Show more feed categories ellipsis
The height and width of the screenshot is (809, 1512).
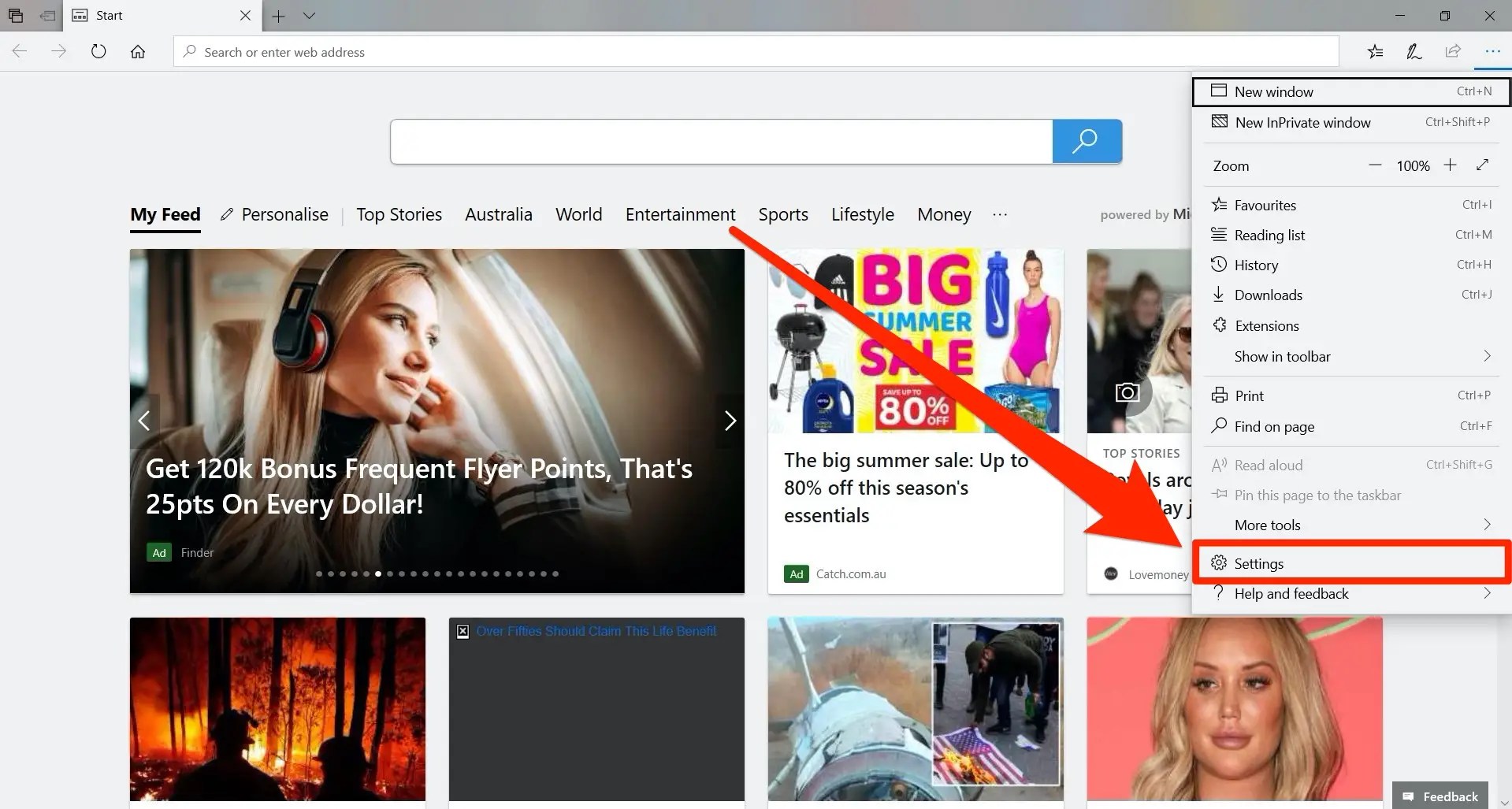[x=1000, y=214]
